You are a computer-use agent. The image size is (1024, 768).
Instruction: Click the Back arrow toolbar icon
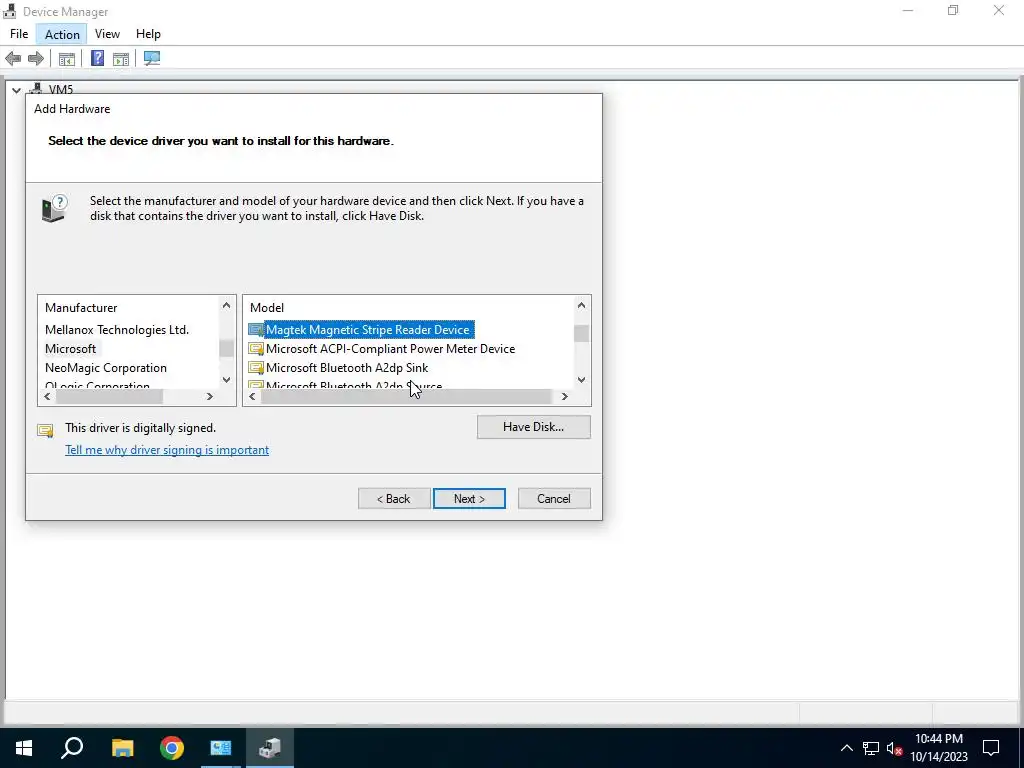(x=13, y=59)
